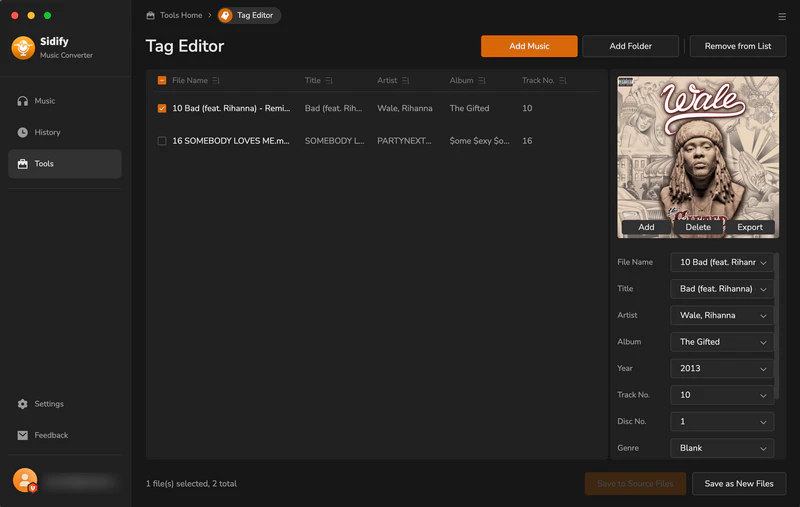Open Settings gear icon
The width and height of the screenshot is (800, 507).
(x=22, y=404)
